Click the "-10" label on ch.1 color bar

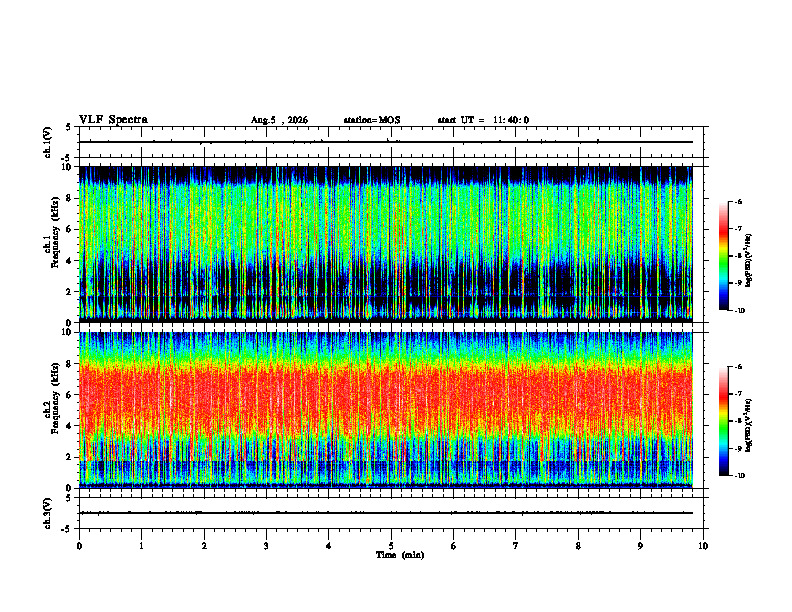pos(740,311)
